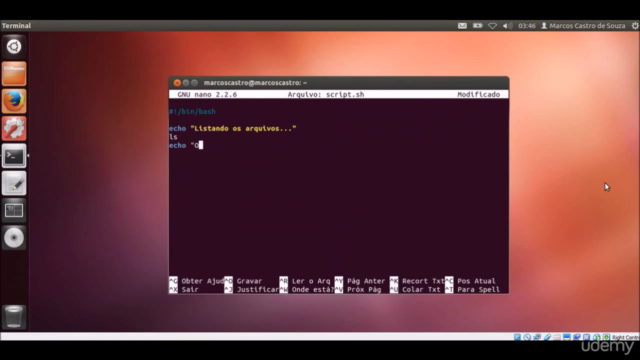The image size is (640, 360).
Task: Click VirtualBox hard disk activity indicator
Action: point(517,337)
